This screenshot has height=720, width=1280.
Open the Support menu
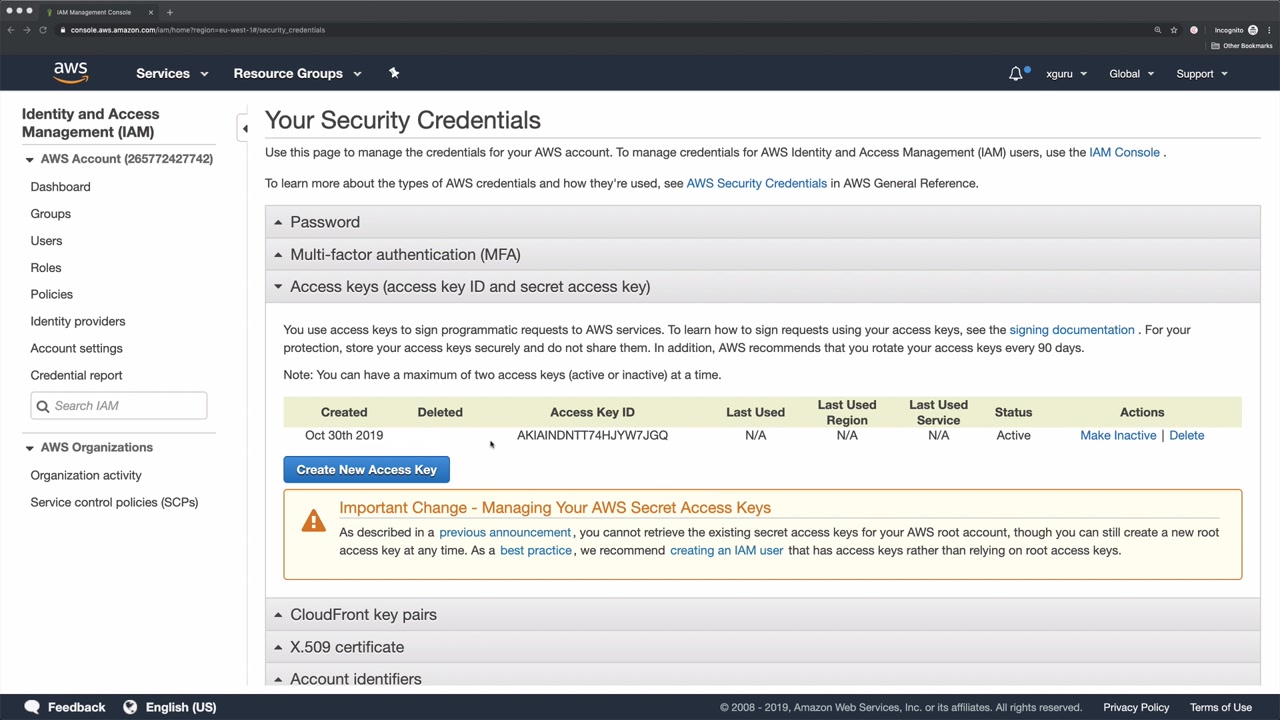pyautogui.click(x=1201, y=73)
